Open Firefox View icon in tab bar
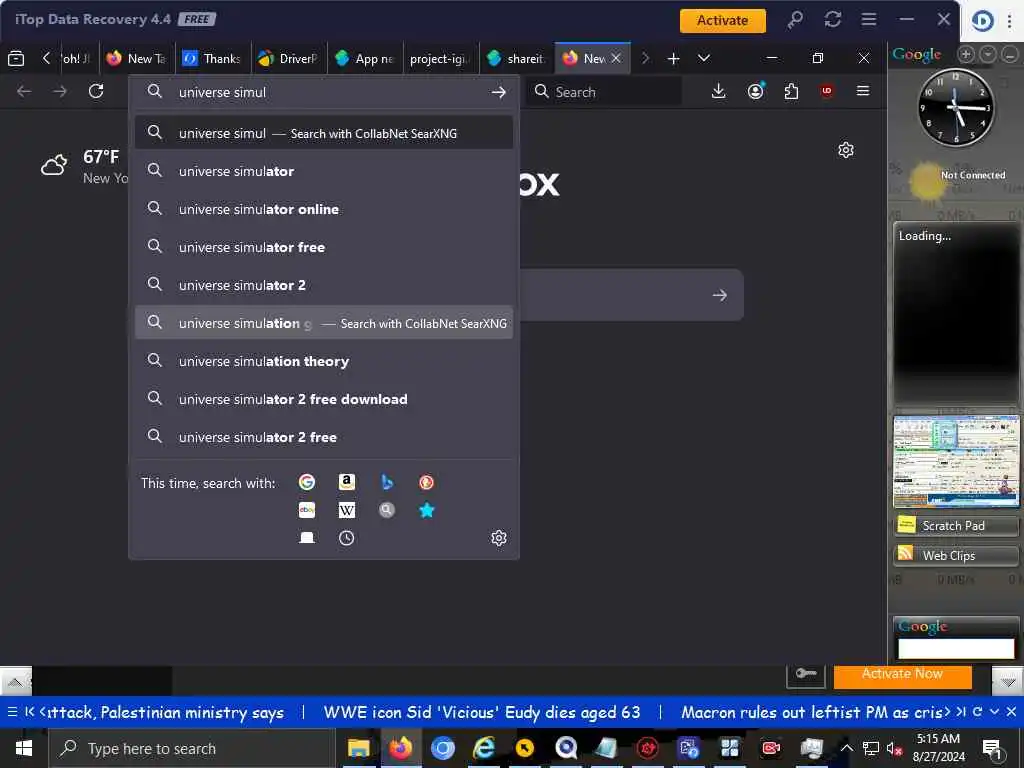1024x768 pixels. (16, 59)
